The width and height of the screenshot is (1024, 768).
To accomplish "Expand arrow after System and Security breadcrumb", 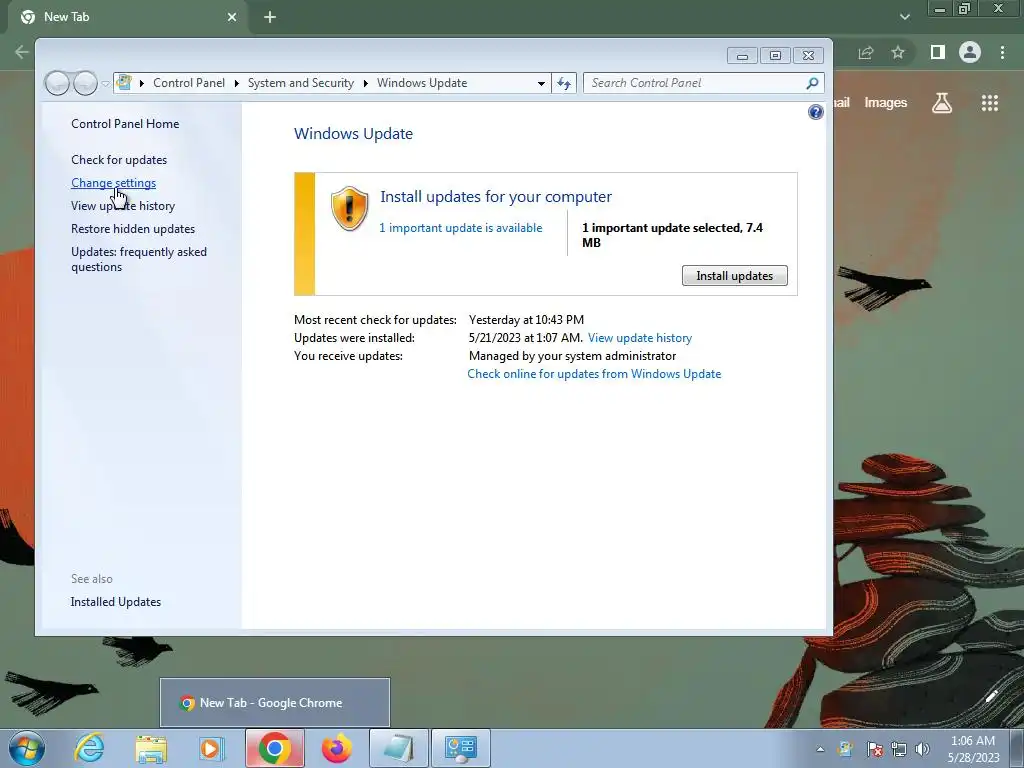I will tap(365, 84).
